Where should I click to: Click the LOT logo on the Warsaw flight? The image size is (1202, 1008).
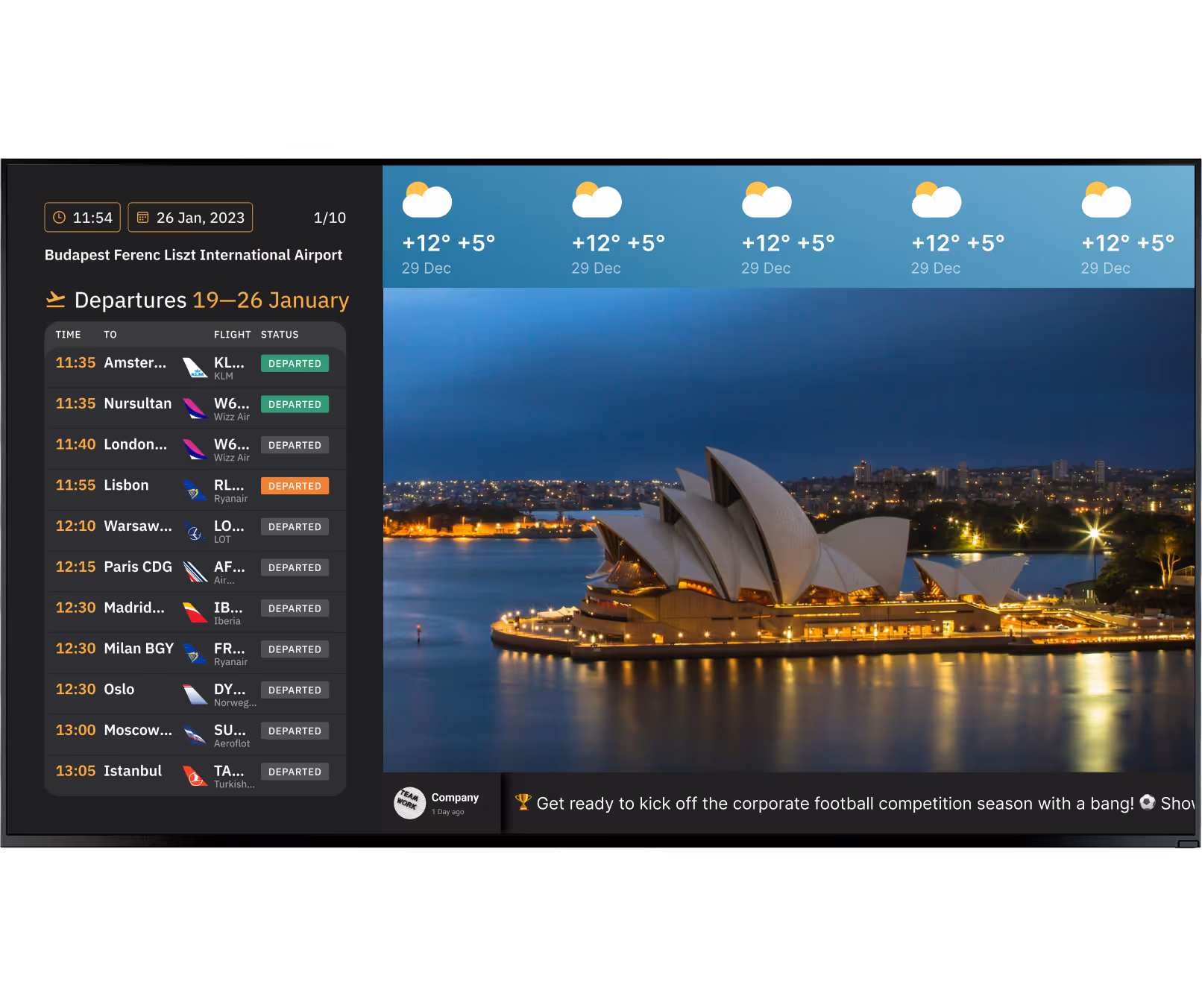click(x=195, y=530)
